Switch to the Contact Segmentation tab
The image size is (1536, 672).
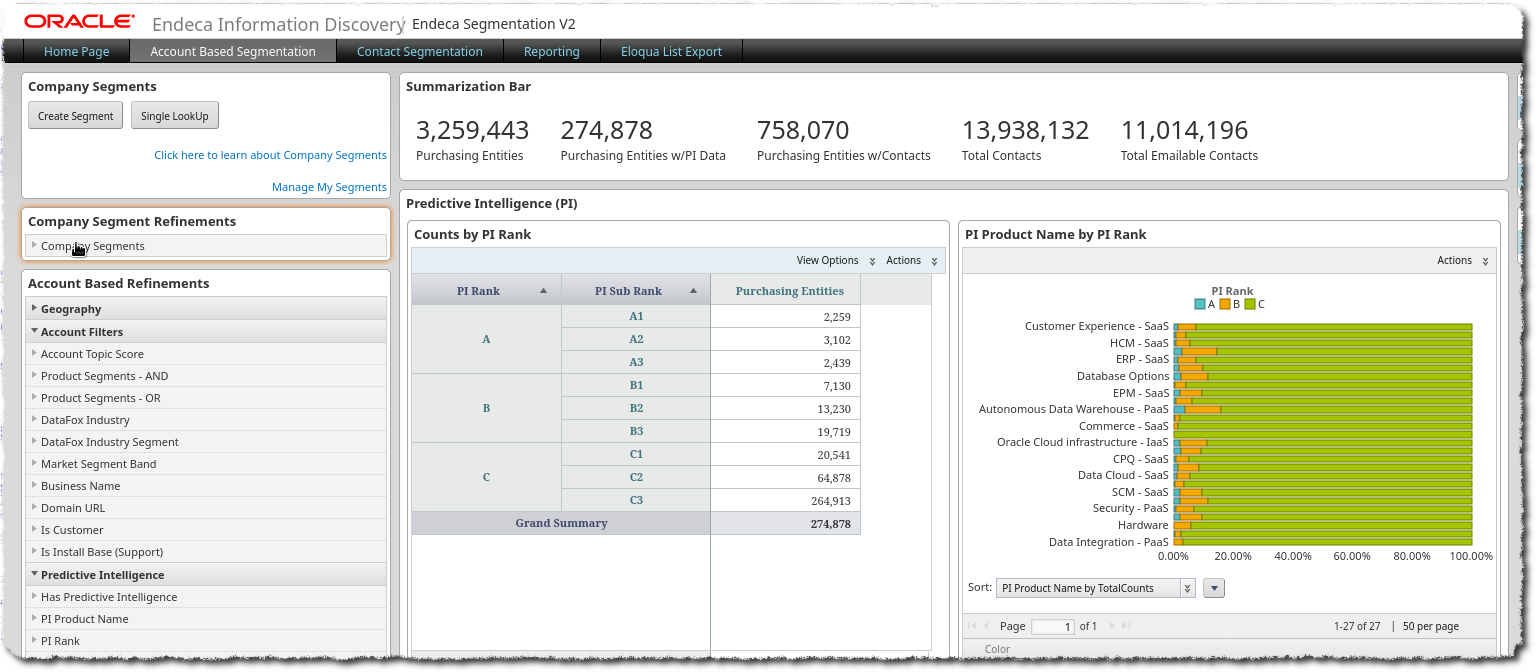419,51
